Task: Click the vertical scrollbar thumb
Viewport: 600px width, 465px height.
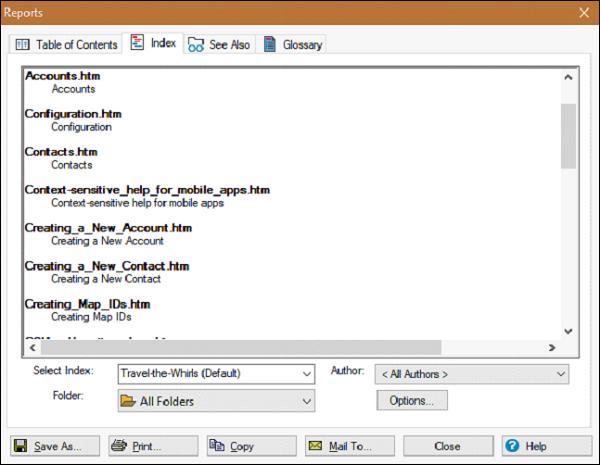Action: point(568,136)
